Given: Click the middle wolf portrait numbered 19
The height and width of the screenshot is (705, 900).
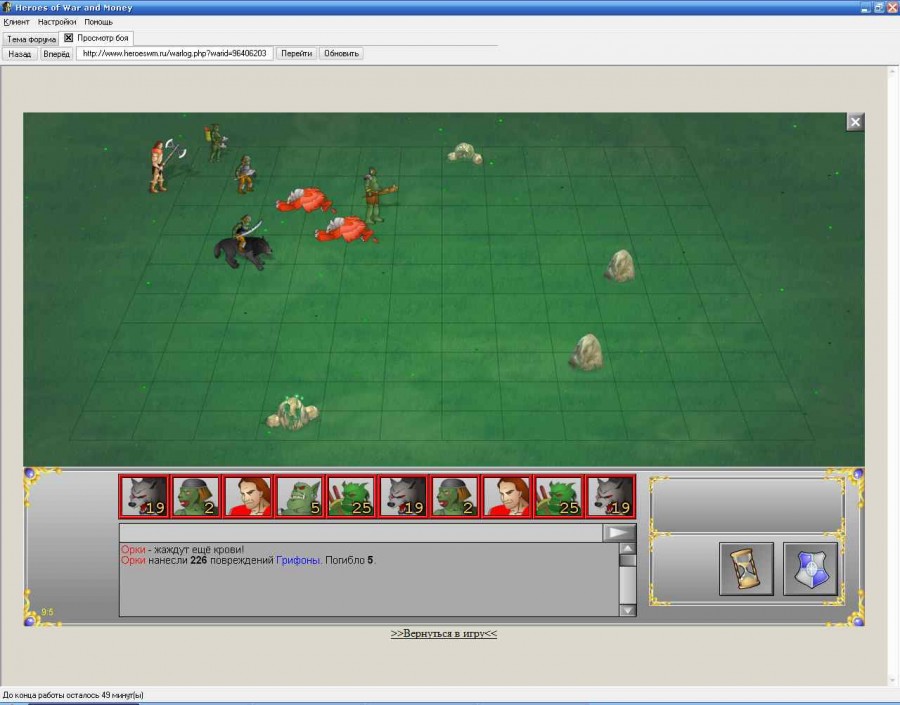Looking at the screenshot, I should pyautogui.click(x=403, y=496).
